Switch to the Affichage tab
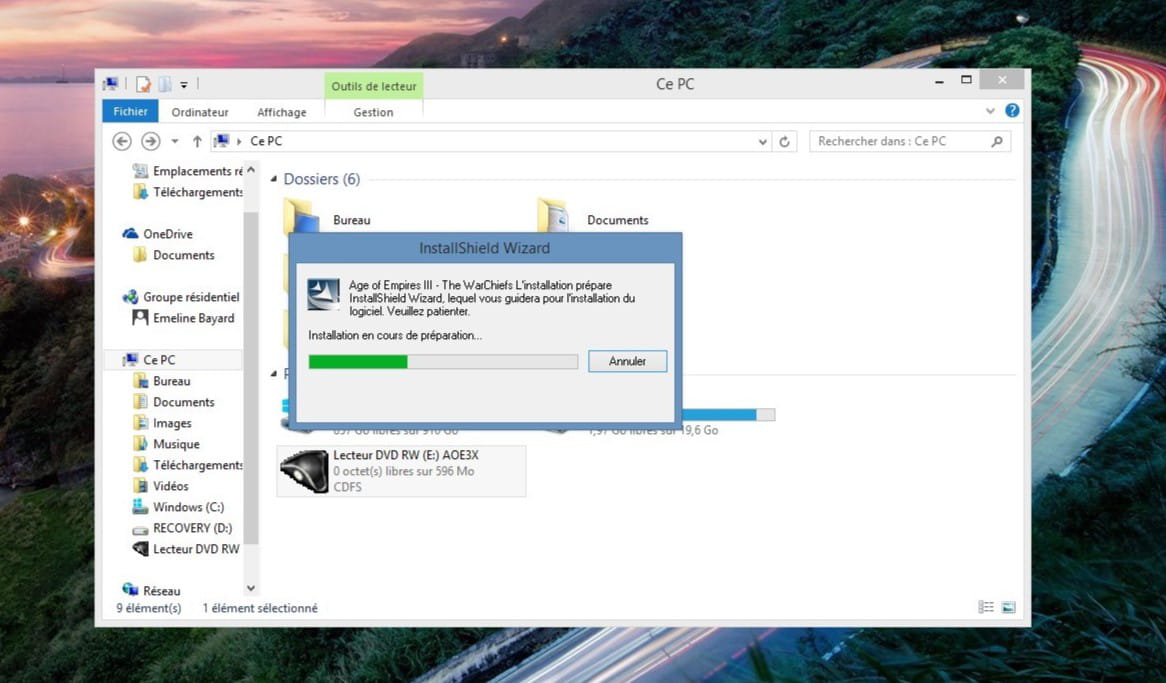Viewport: 1166px width, 683px height. click(281, 112)
